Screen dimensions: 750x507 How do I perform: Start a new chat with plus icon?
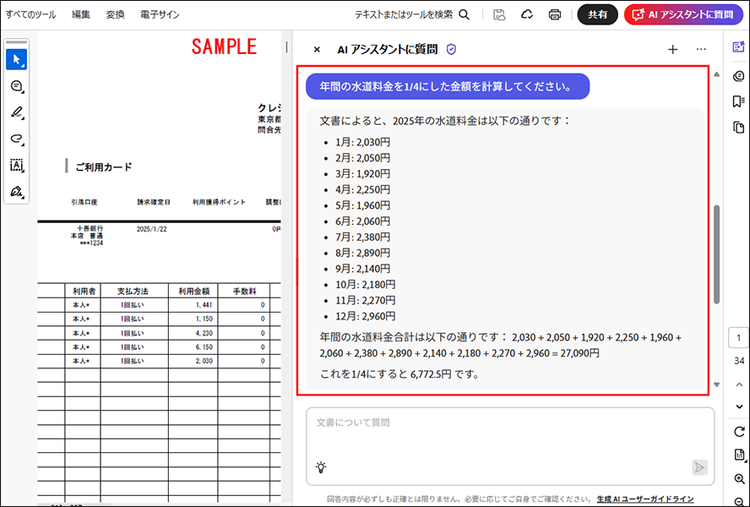click(673, 49)
